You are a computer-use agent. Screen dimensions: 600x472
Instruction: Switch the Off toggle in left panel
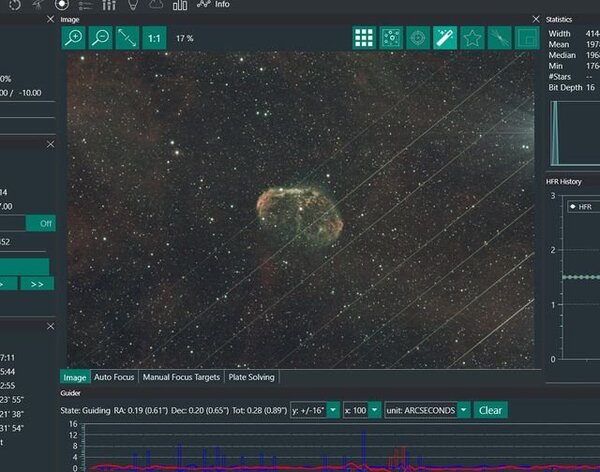(41, 223)
